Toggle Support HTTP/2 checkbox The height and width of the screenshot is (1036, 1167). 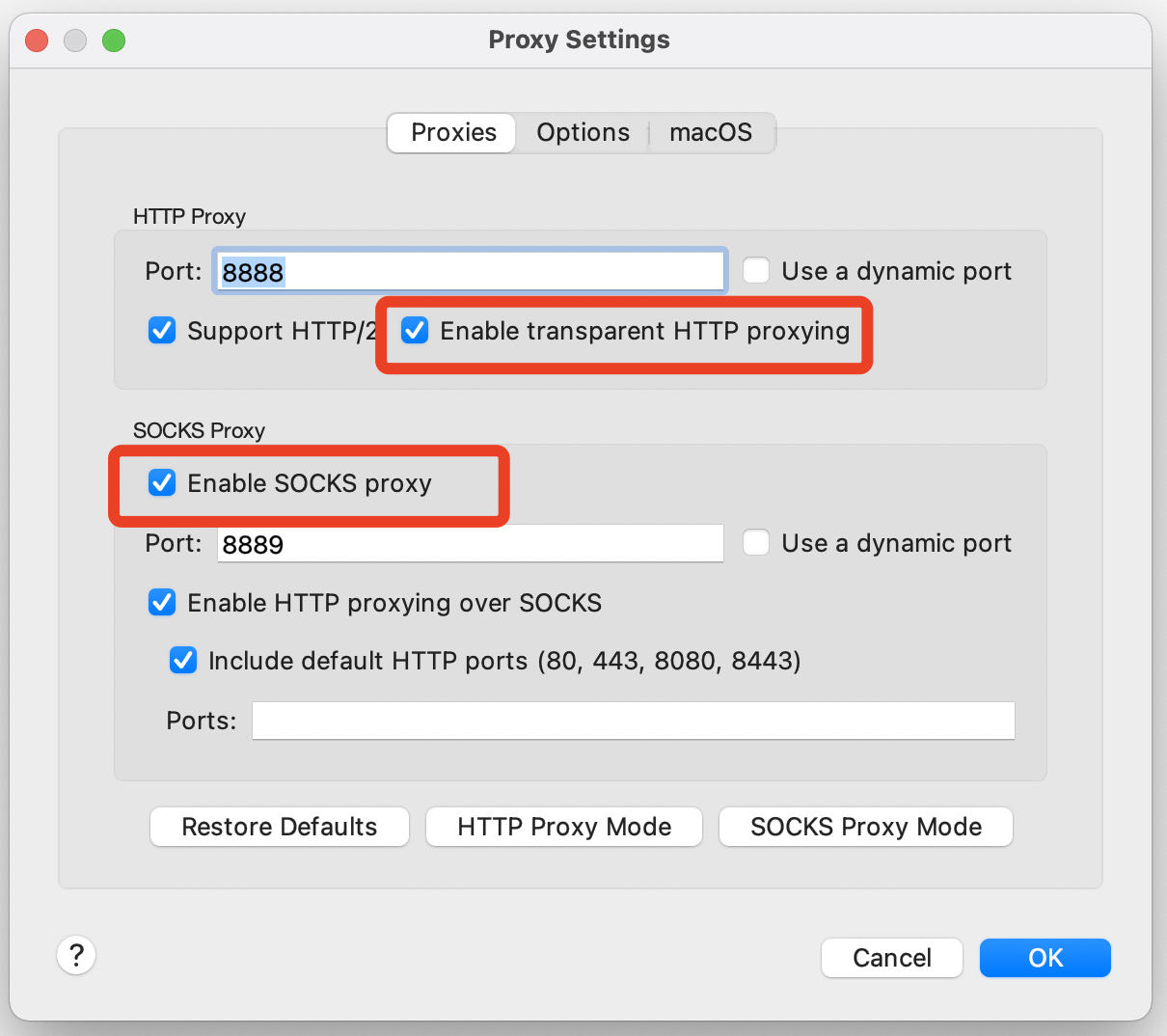[162, 331]
